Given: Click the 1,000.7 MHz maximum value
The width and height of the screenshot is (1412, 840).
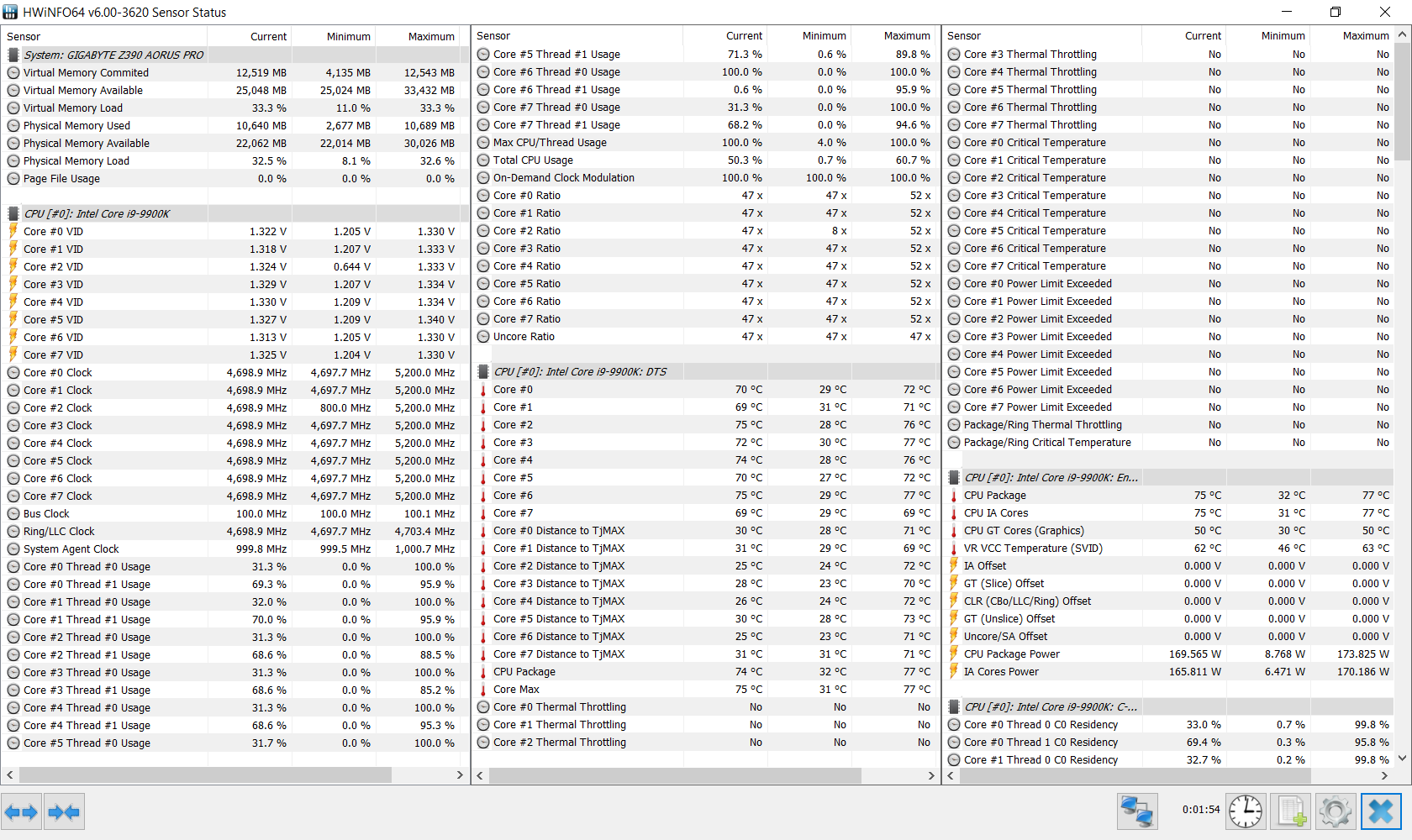Looking at the screenshot, I should coord(425,549).
